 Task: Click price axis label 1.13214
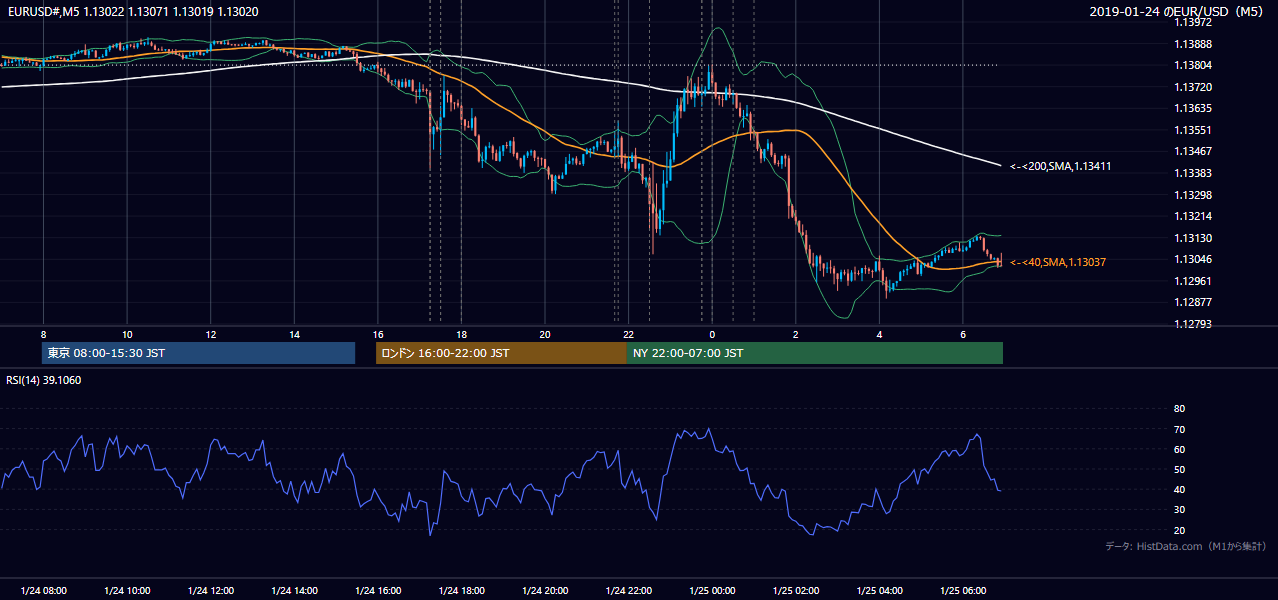(x=1193, y=216)
